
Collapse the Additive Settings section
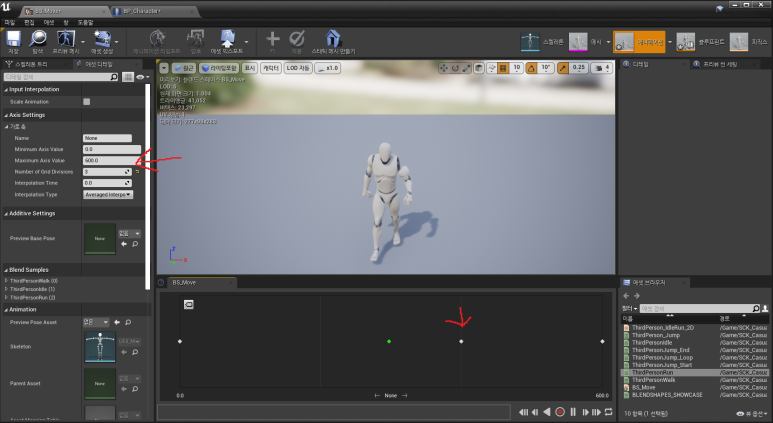(6, 214)
